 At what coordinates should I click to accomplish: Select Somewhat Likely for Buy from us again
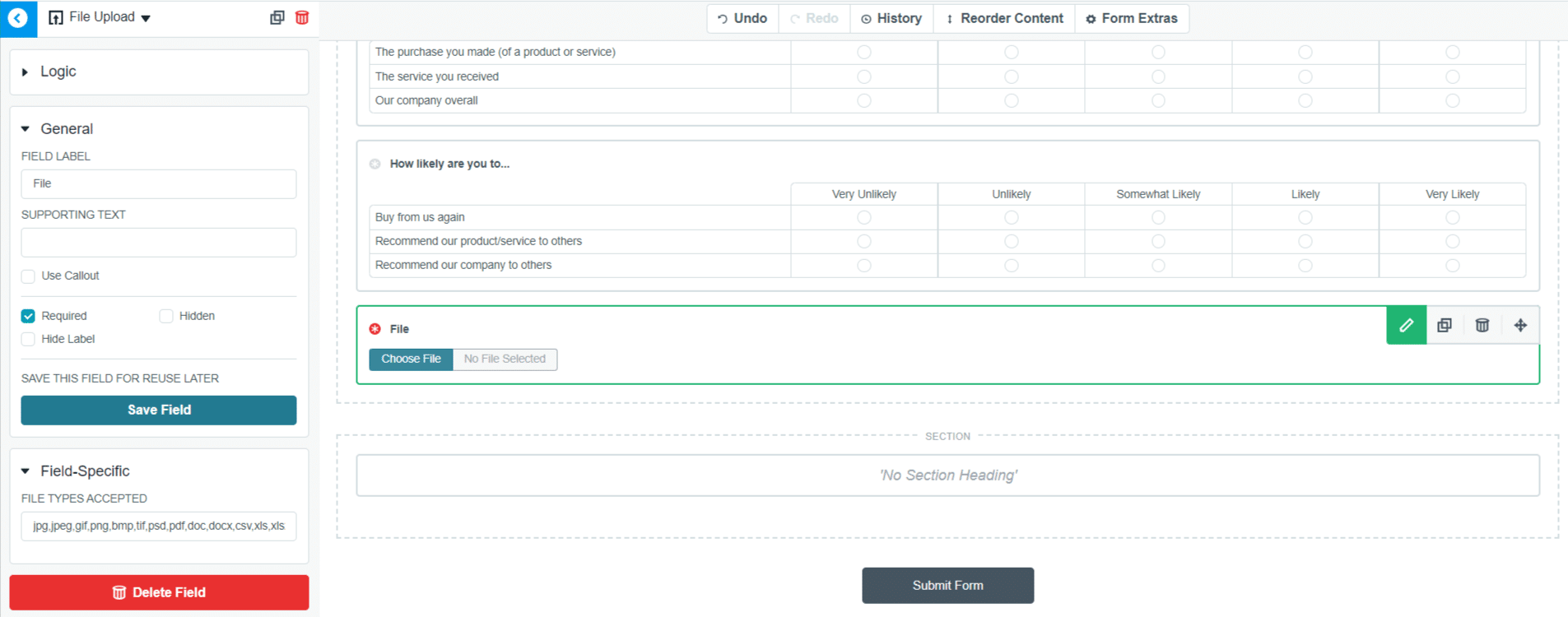click(1158, 217)
